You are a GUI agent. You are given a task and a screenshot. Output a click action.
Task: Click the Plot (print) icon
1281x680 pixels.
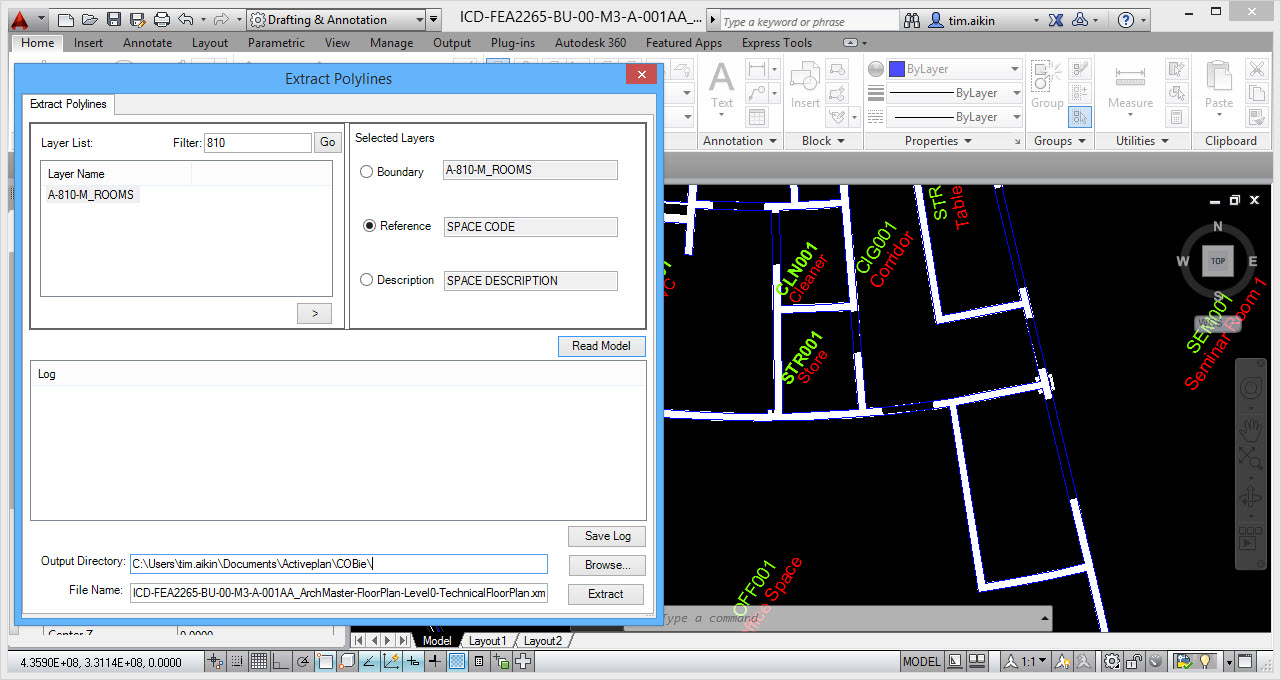coord(162,19)
